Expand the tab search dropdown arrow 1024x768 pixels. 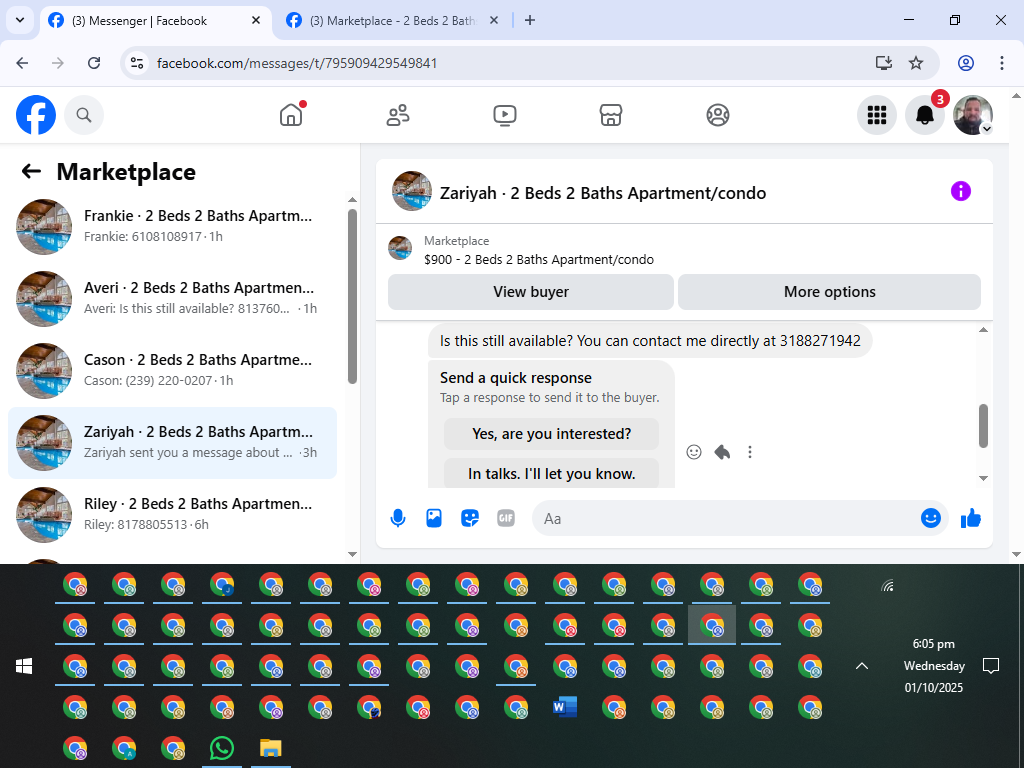[20, 20]
